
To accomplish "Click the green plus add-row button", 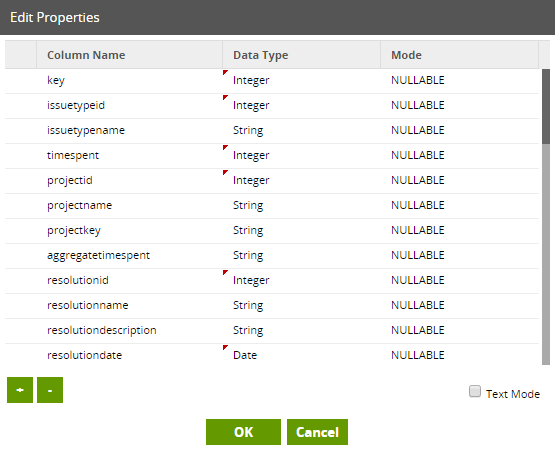I will tap(20, 390).
